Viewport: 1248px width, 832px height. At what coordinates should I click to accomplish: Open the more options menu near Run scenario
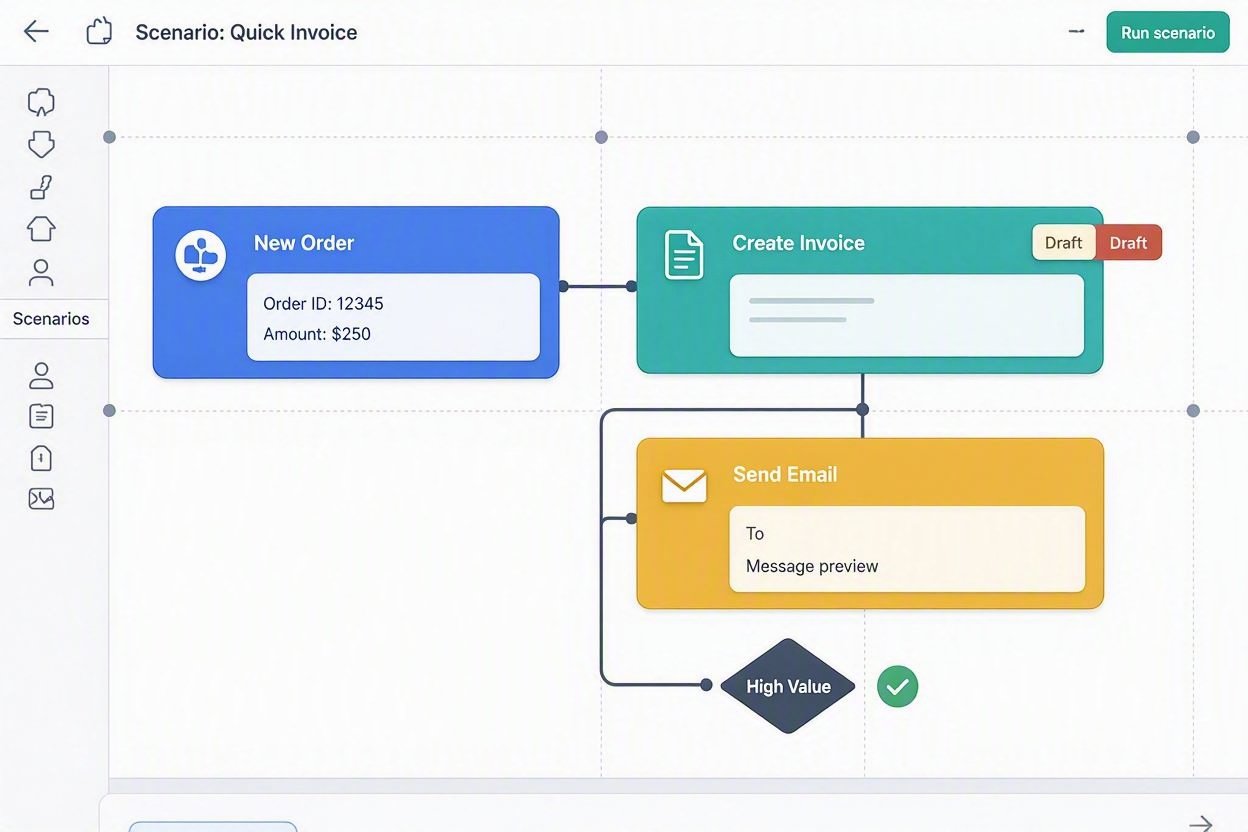coord(1076,31)
